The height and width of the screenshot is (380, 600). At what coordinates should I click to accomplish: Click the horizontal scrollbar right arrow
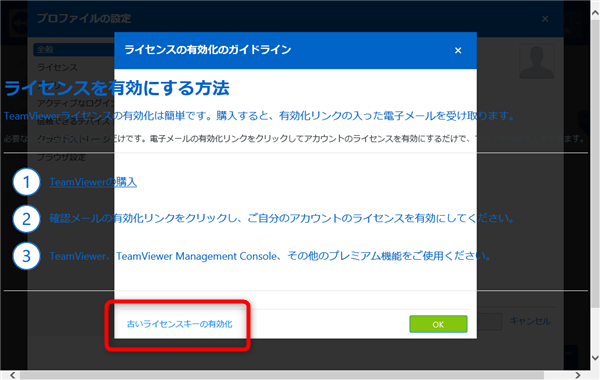point(578,375)
